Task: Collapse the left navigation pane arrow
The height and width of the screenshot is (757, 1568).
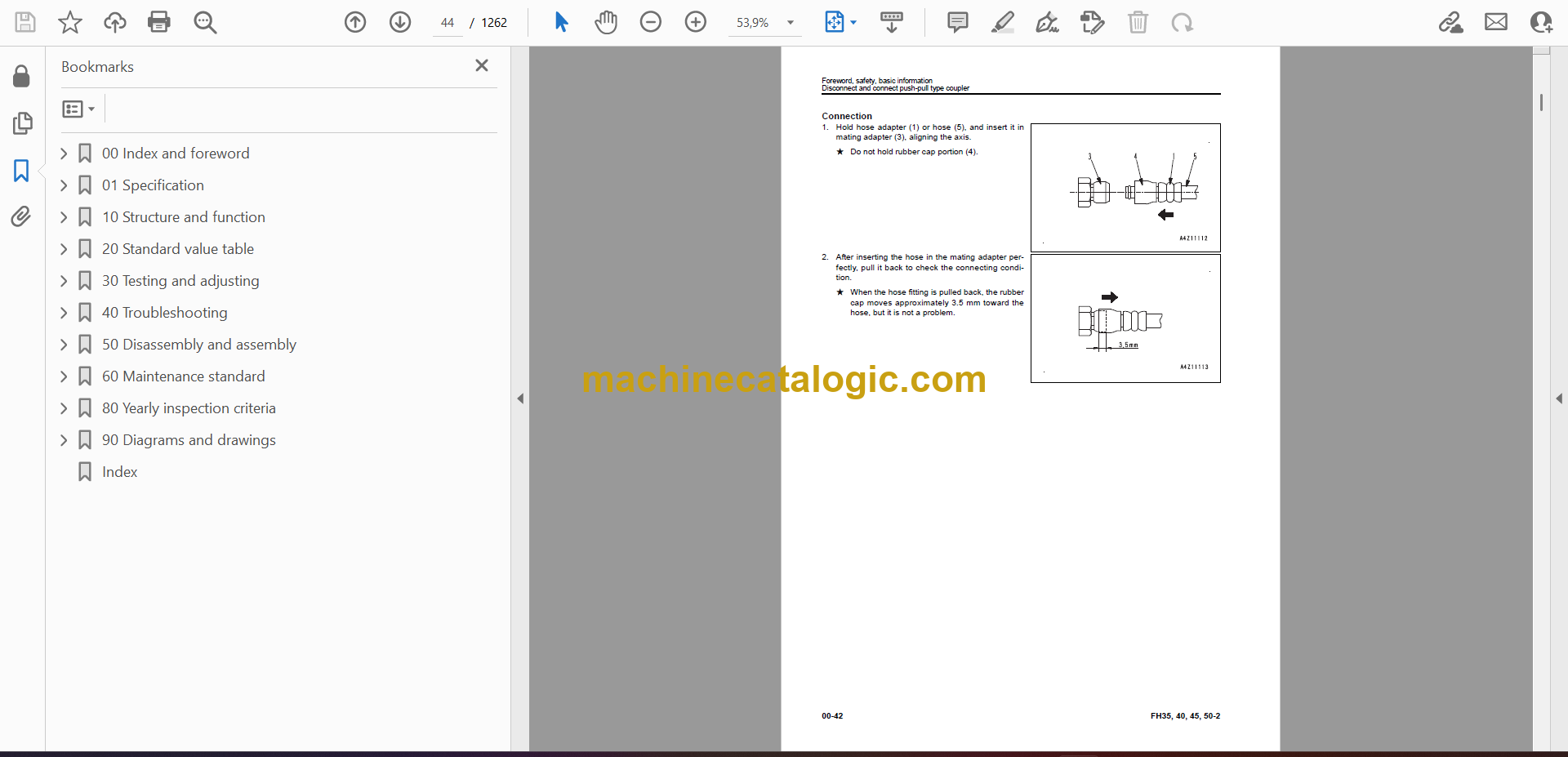Action: [520, 399]
